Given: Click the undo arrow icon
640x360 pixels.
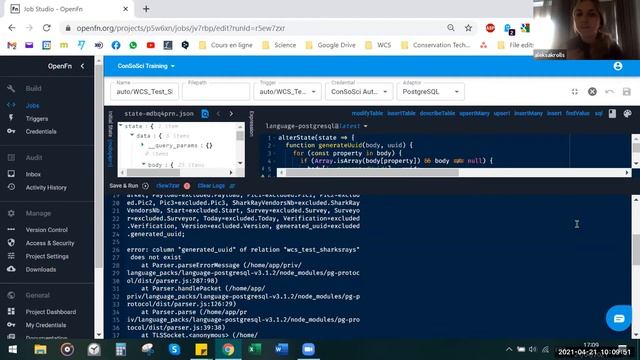Looking at the screenshot, I should (x=609, y=92).
